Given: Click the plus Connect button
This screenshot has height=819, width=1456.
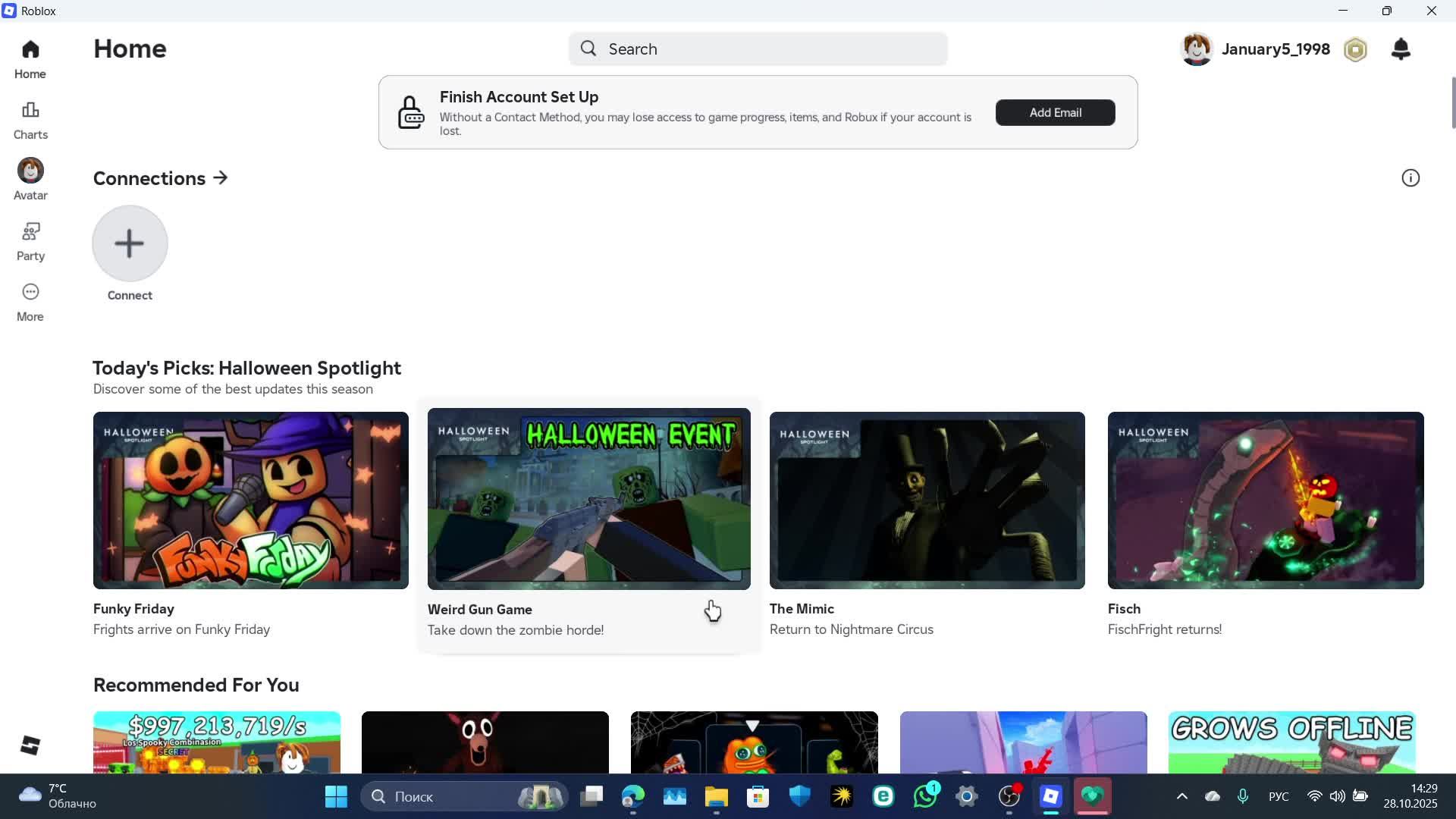Looking at the screenshot, I should click(130, 243).
